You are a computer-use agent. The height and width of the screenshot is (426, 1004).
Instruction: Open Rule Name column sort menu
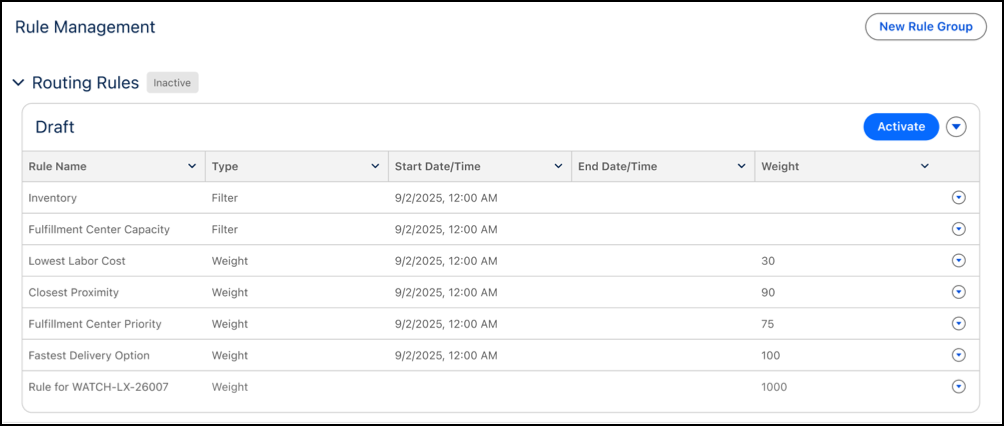pos(191,167)
